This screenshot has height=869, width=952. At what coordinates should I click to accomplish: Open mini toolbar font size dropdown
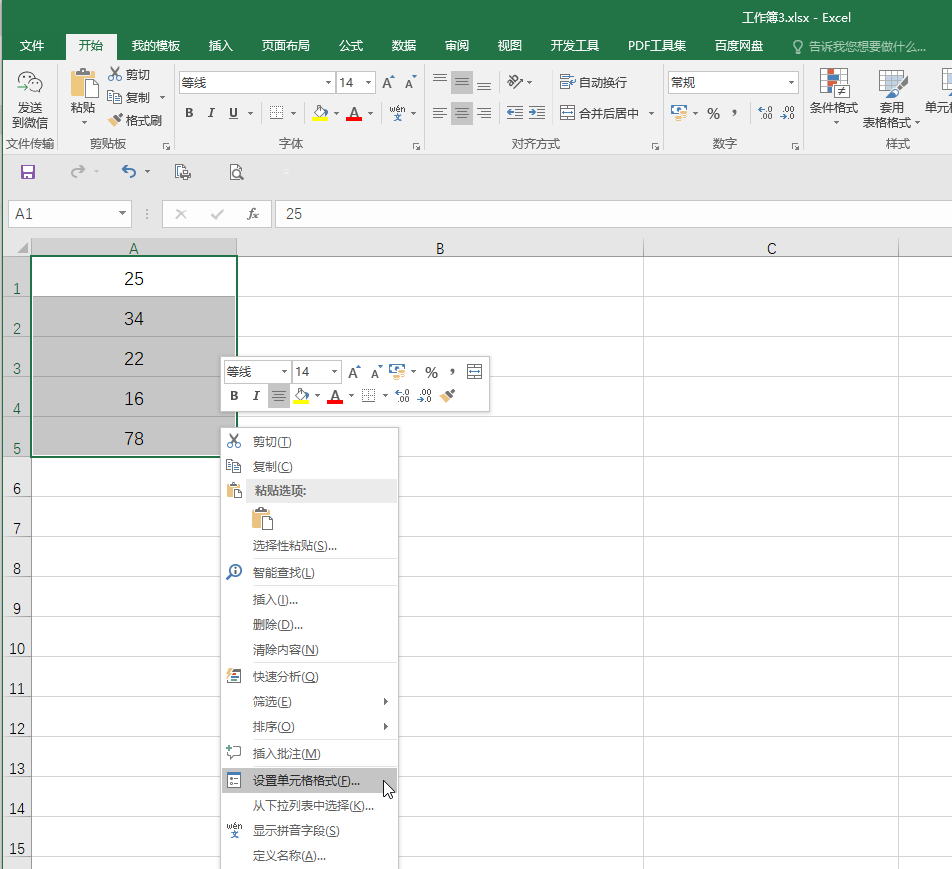point(334,372)
